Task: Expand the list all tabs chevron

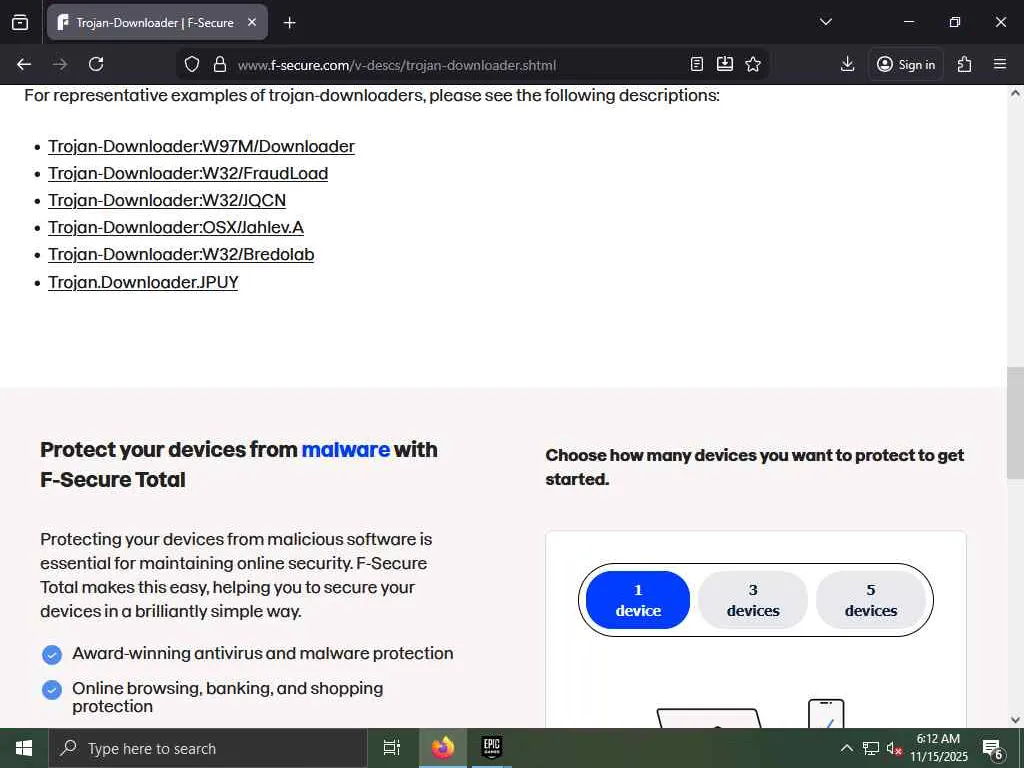Action: click(825, 22)
